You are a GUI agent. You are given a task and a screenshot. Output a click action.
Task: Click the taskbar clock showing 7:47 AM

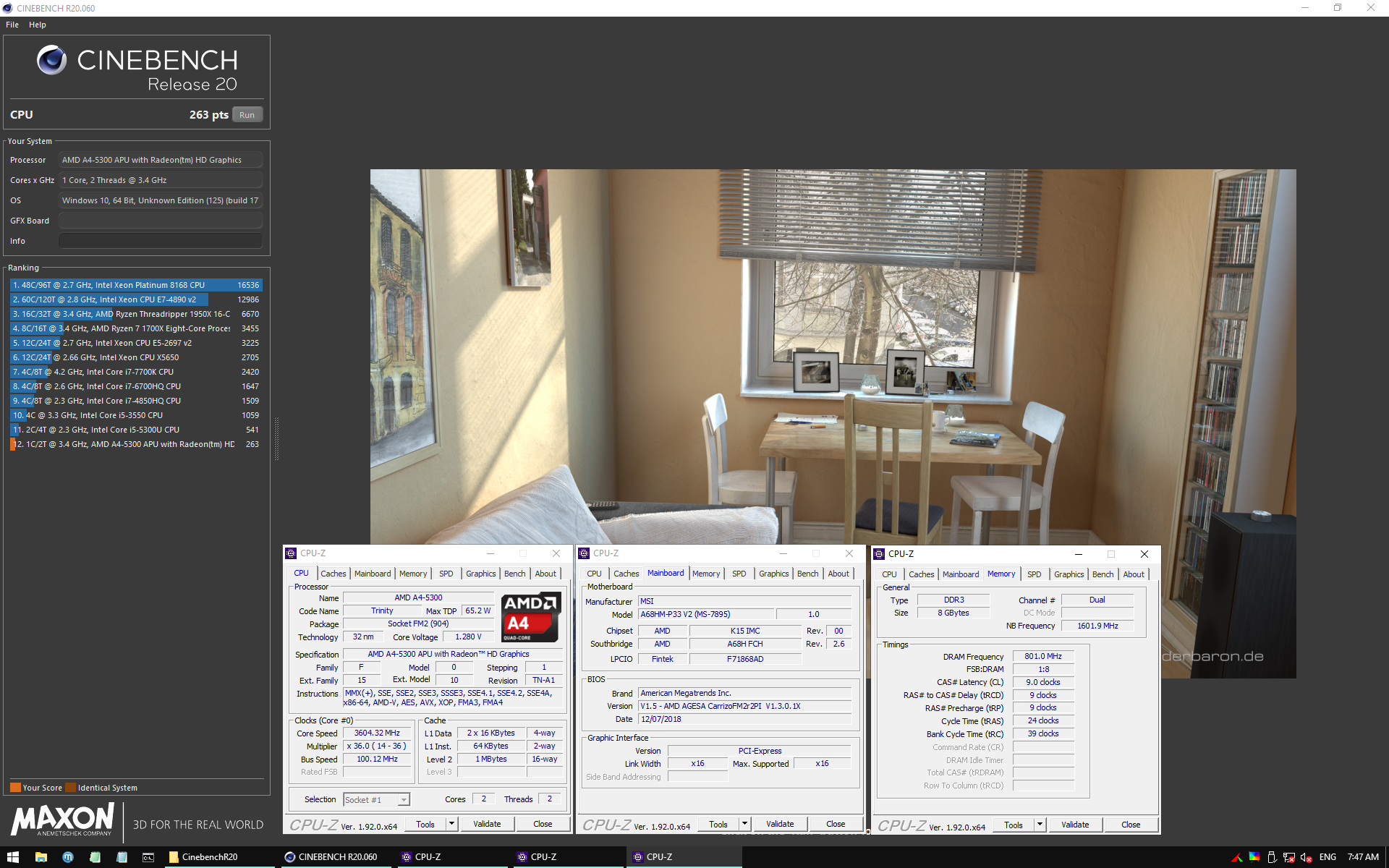click(x=1363, y=857)
